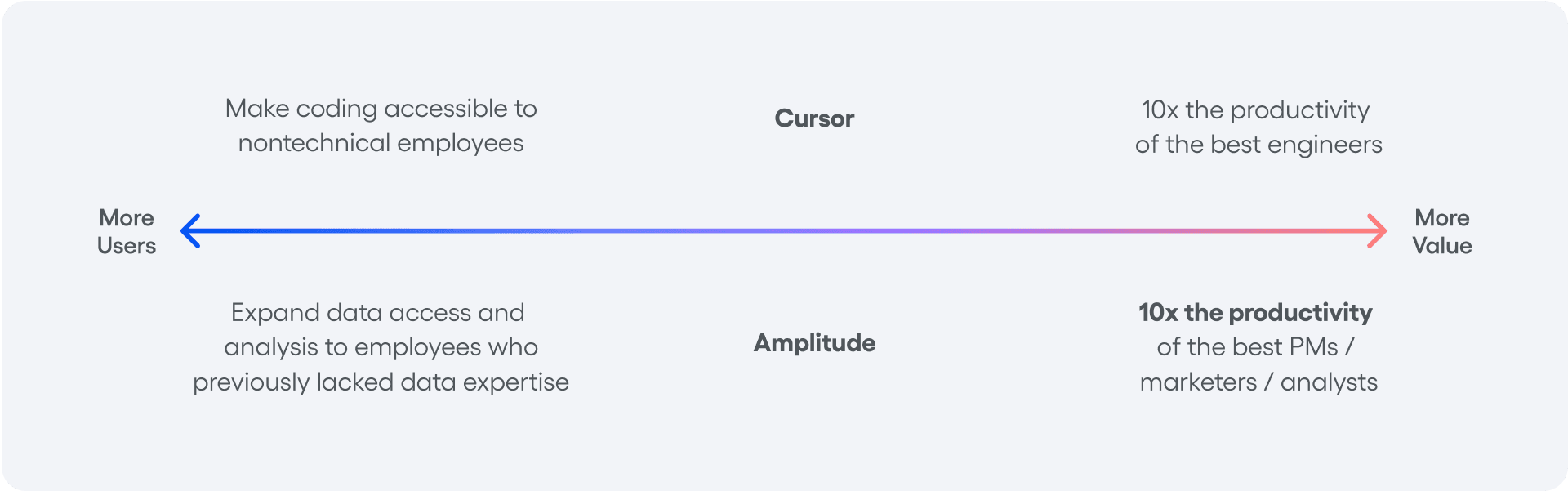Click the purple midpoint of gradient line
This screenshot has width=1568, height=491.
pos(784,231)
